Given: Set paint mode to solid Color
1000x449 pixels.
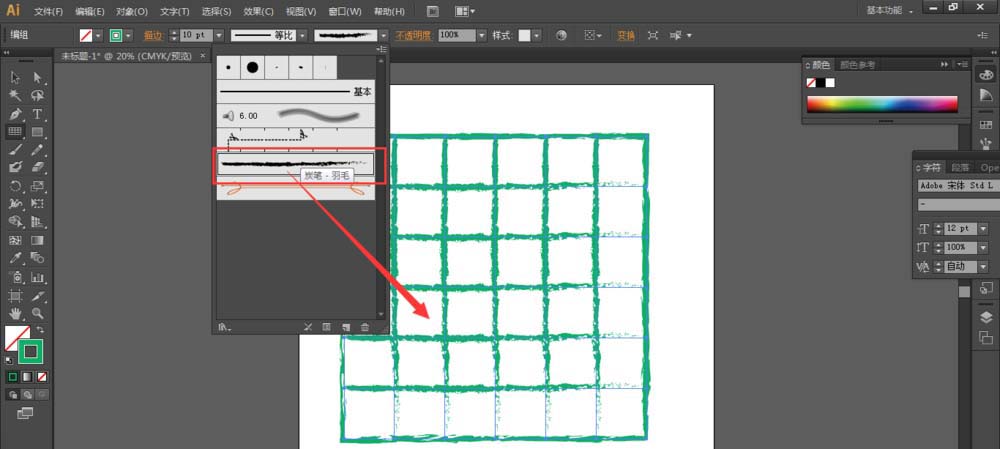Looking at the screenshot, I should (x=13, y=377).
